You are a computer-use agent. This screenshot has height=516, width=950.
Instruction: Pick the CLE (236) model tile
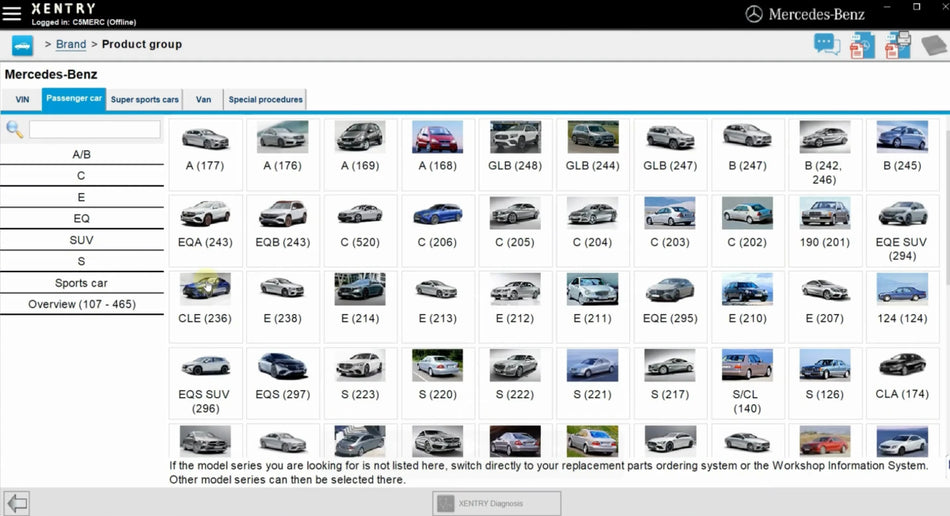[x=205, y=300]
